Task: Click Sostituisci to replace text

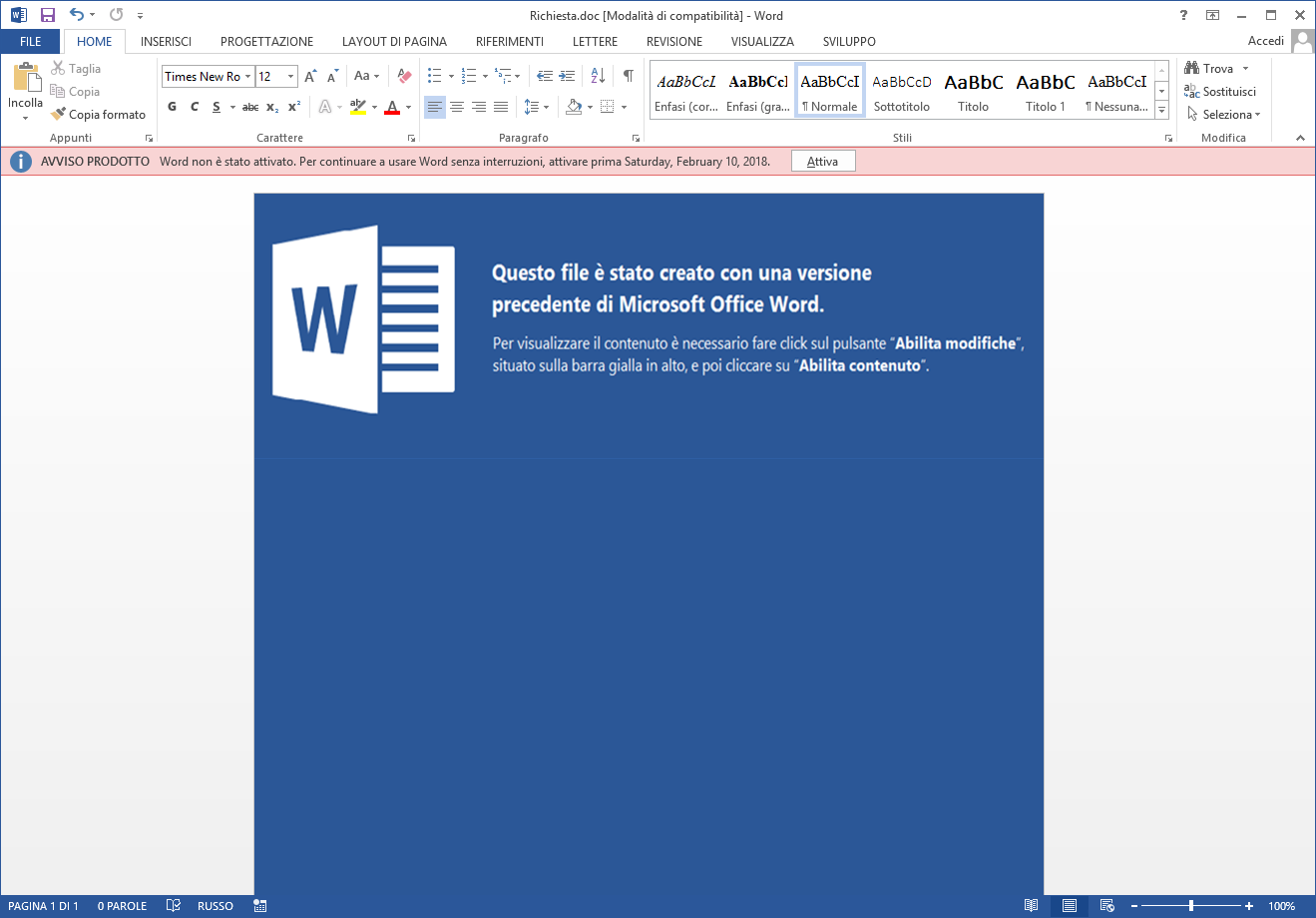Action: (1219, 92)
